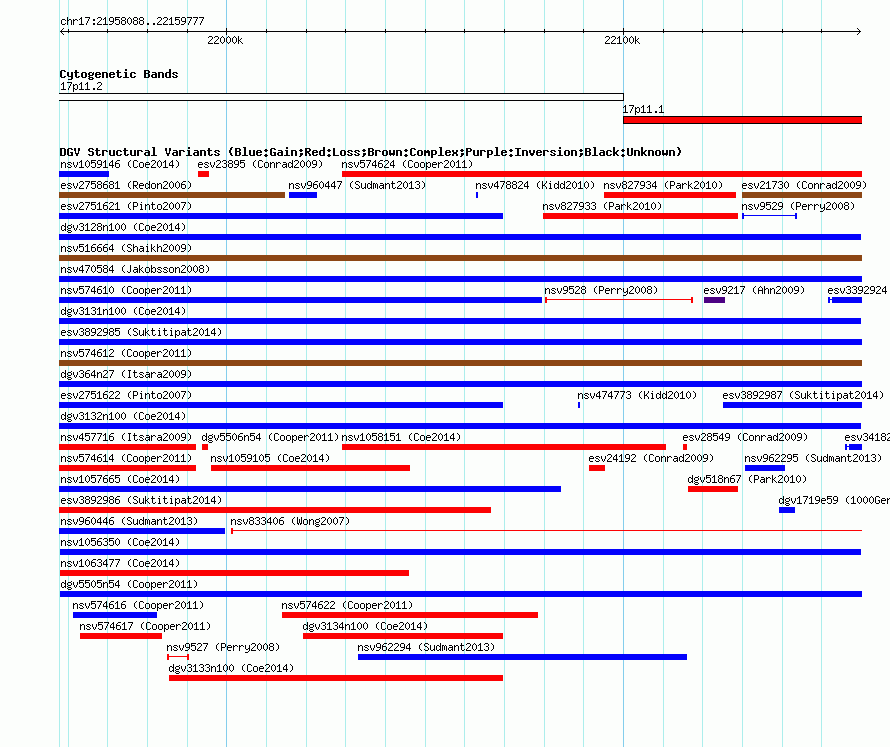Click nsv962295 (Sudmant2013) label

[813, 459]
